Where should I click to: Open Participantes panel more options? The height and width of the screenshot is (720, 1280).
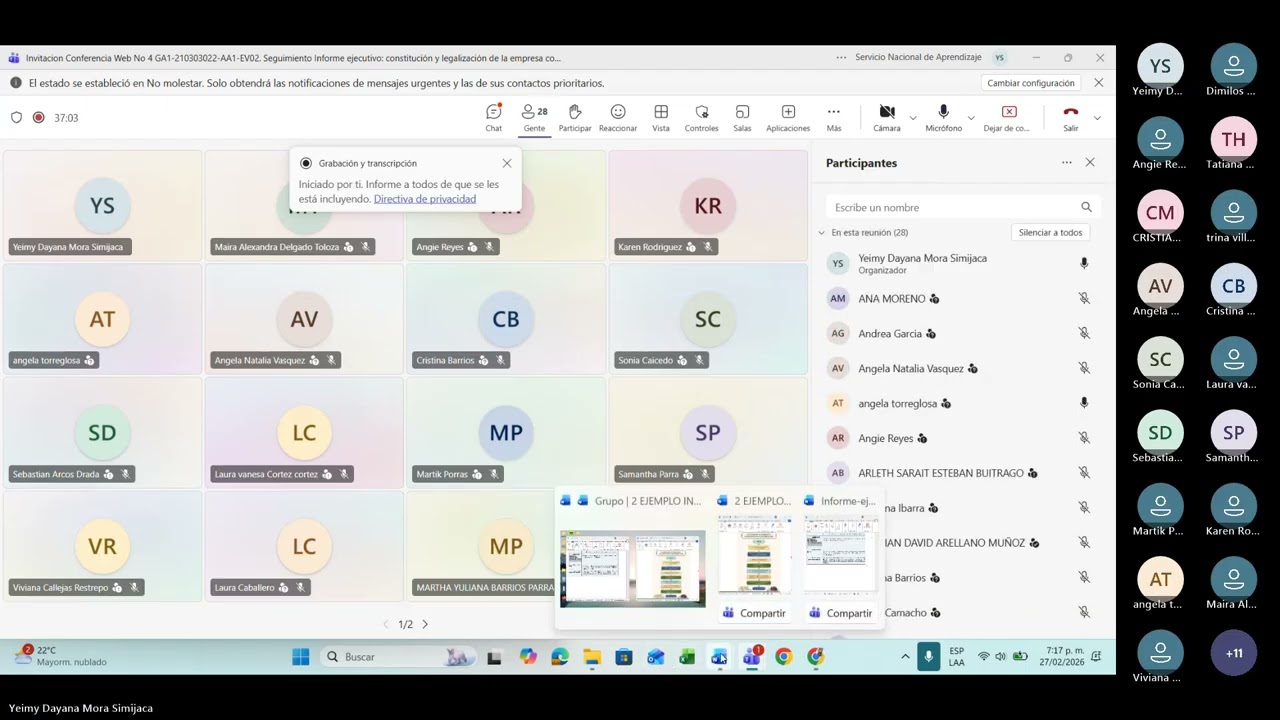pyautogui.click(x=1067, y=162)
